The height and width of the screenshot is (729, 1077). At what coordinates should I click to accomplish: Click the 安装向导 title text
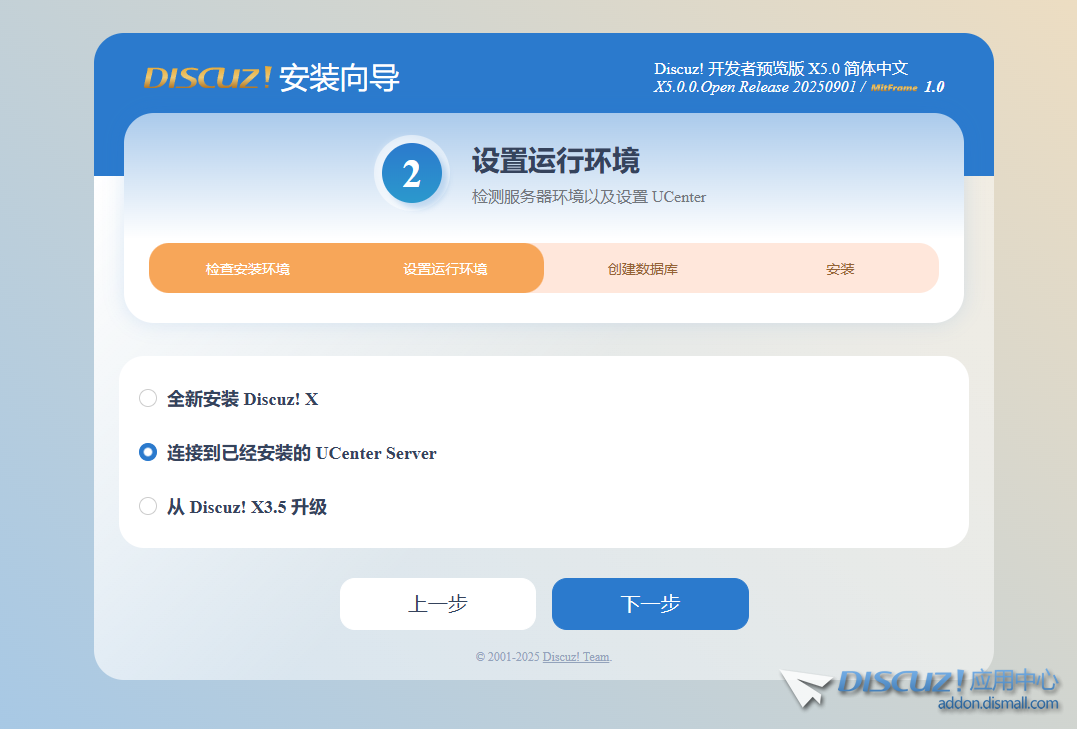(x=339, y=78)
